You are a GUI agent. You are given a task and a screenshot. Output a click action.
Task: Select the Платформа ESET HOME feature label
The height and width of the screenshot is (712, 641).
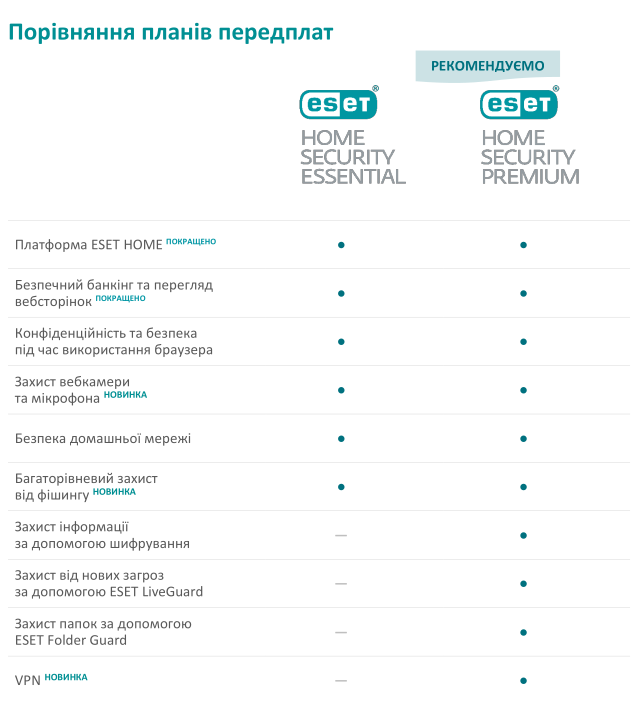(x=89, y=245)
